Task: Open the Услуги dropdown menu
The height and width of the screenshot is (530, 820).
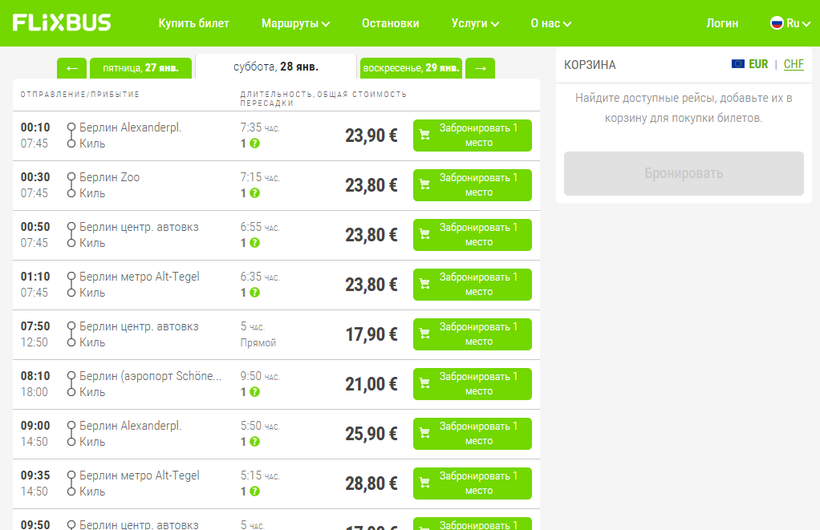Action: point(475,23)
